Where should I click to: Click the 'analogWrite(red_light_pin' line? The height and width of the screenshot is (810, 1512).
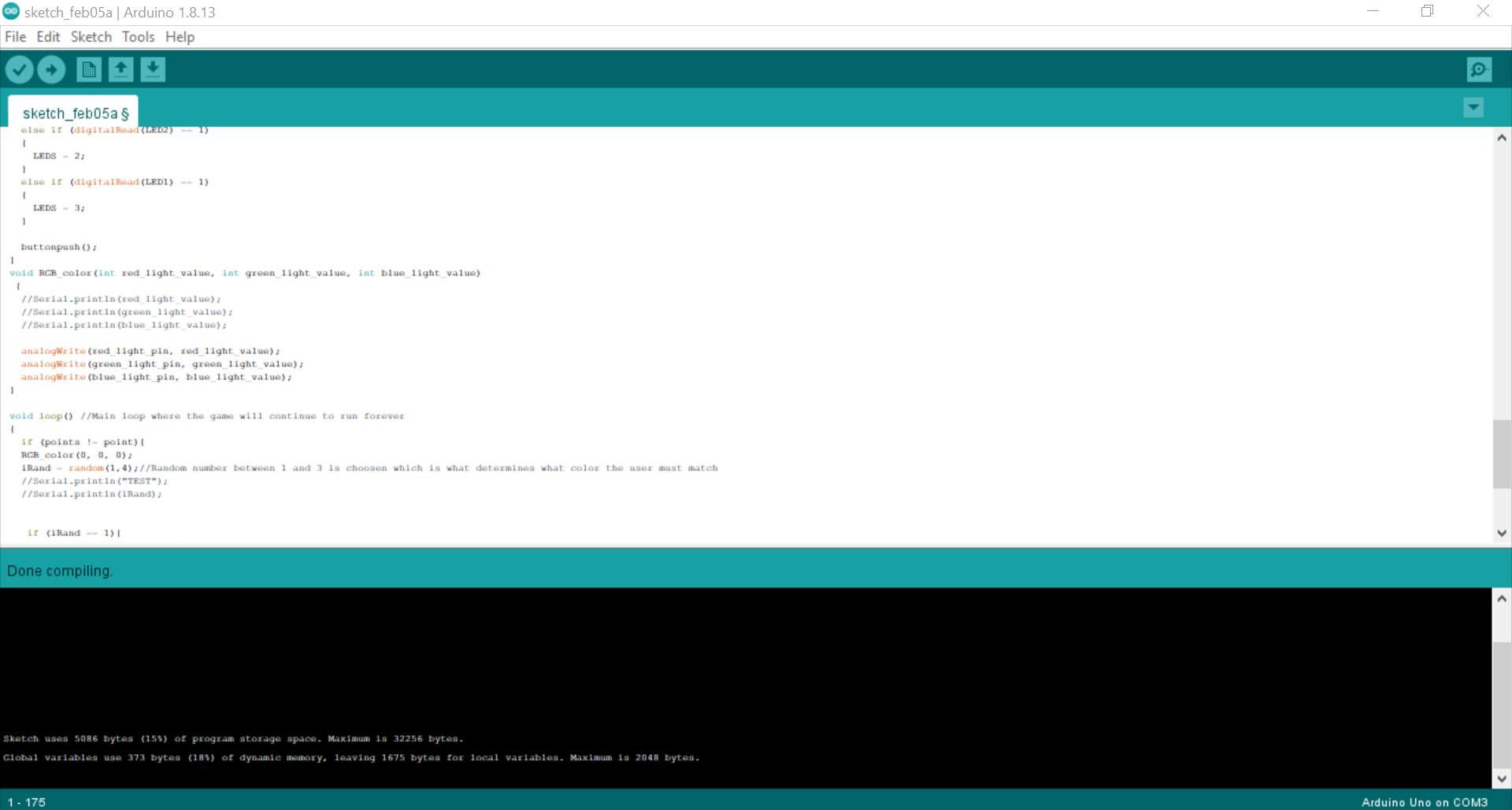(x=150, y=351)
